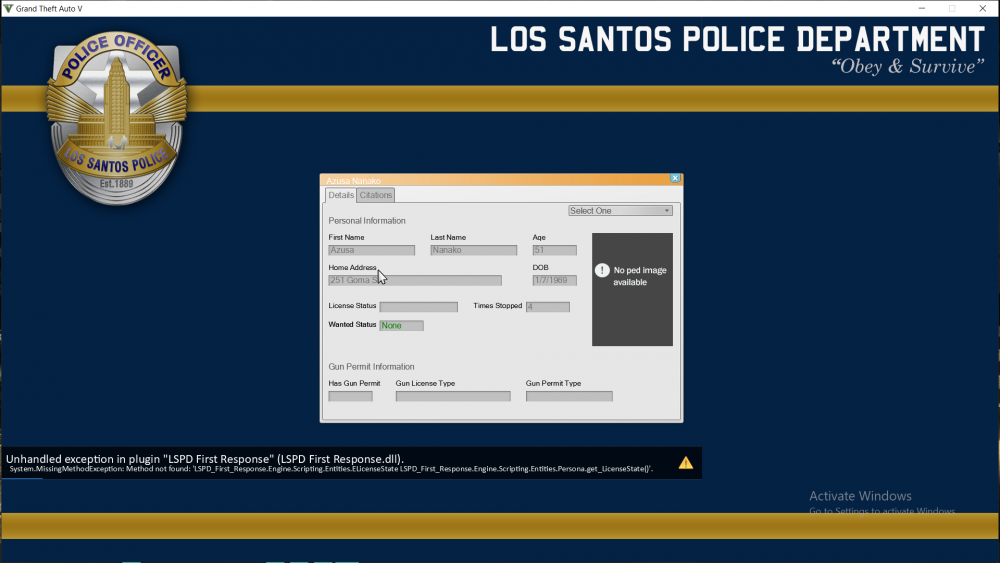The image size is (1000, 563).
Task: Close the Azusa Nanako ped window
Action: coord(675,179)
